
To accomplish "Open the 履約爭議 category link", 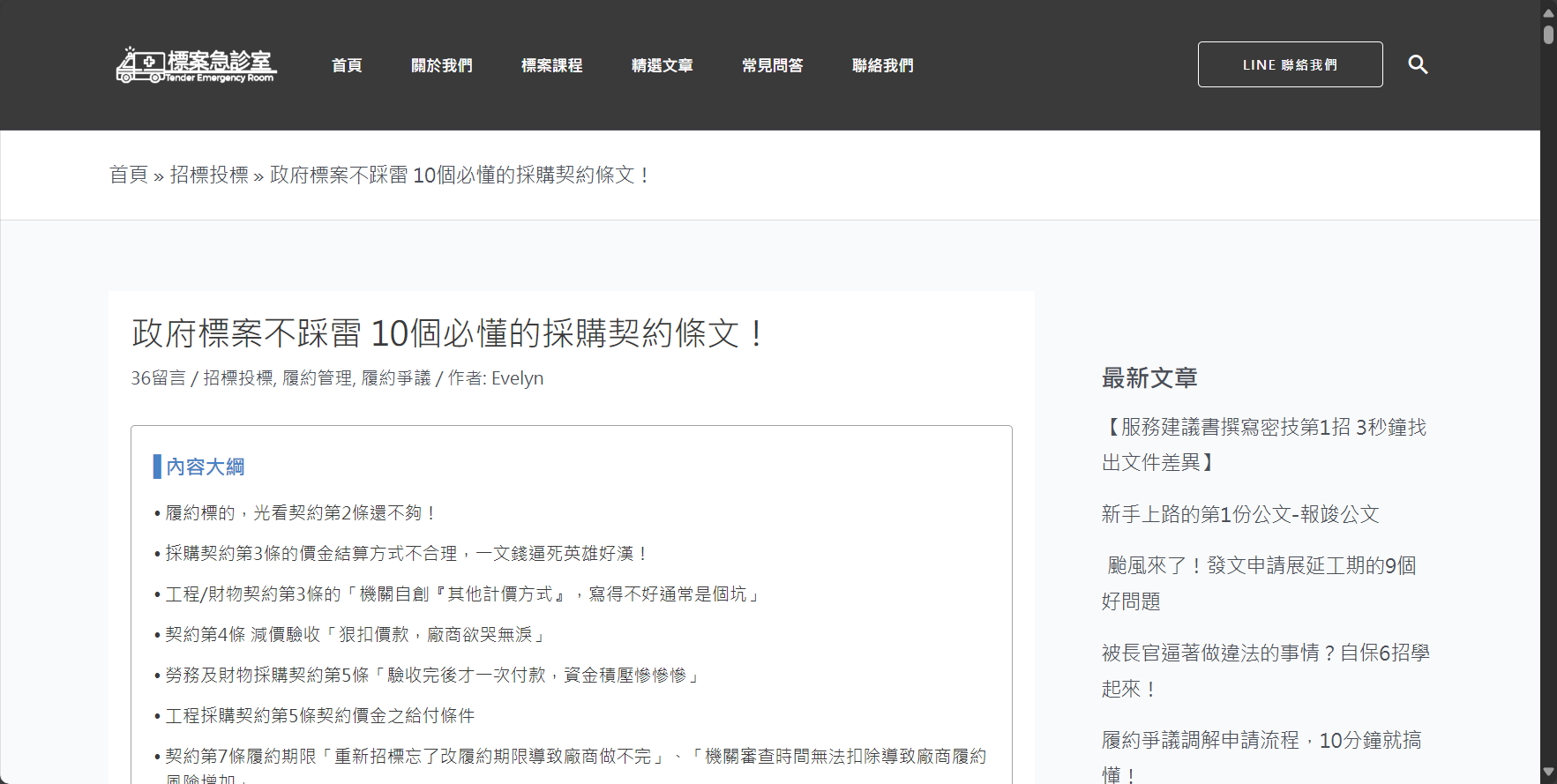I will (x=396, y=378).
